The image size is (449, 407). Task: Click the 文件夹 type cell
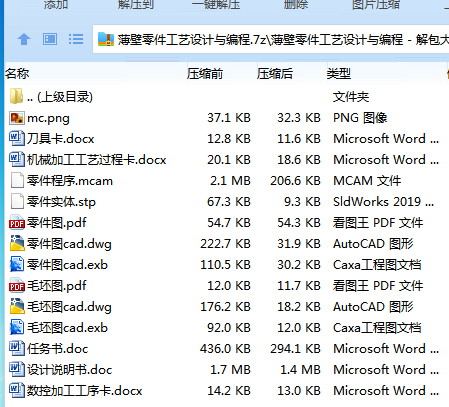(351, 97)
